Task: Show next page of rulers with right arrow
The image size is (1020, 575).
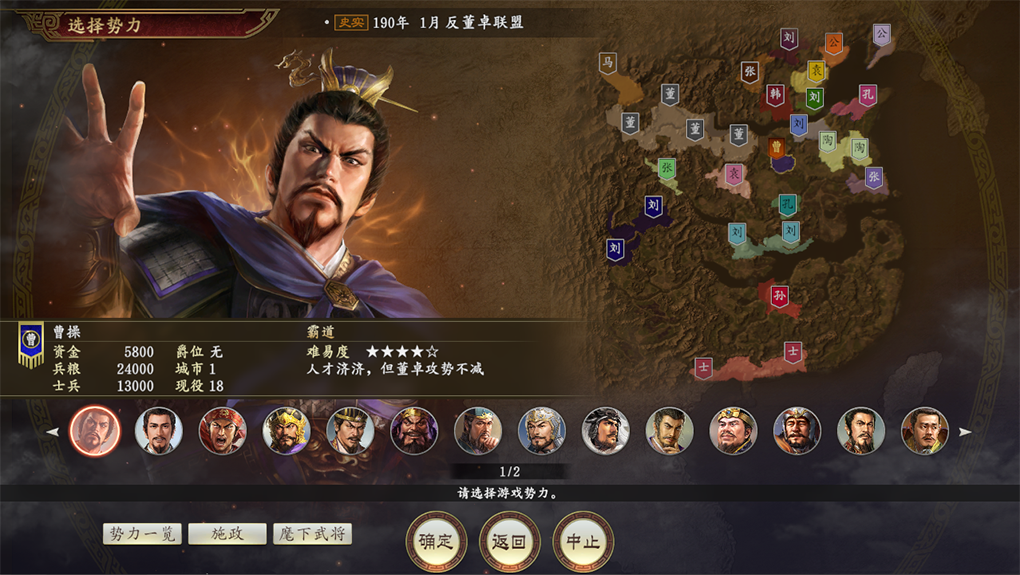Action: tap(965, 431)
